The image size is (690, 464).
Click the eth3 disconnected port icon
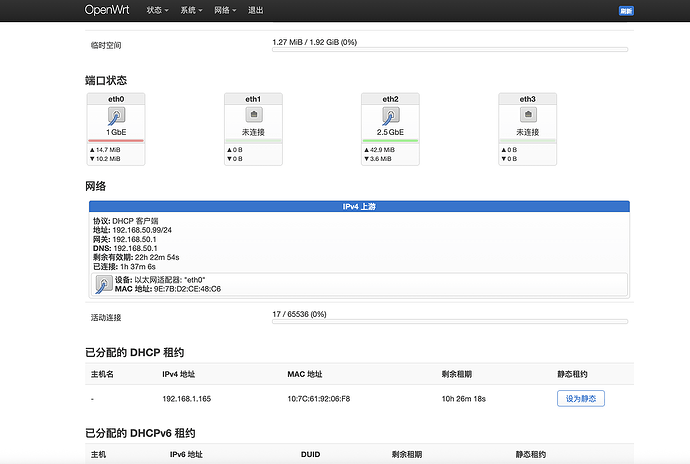[527, 116]
